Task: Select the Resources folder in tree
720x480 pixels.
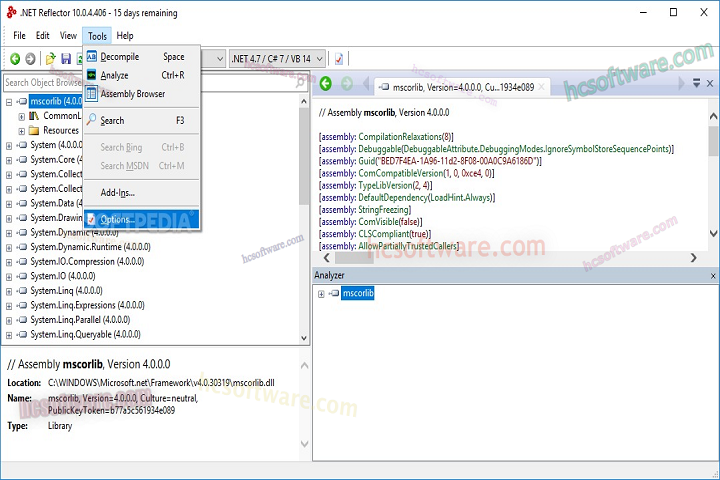Action: [61, 130]
